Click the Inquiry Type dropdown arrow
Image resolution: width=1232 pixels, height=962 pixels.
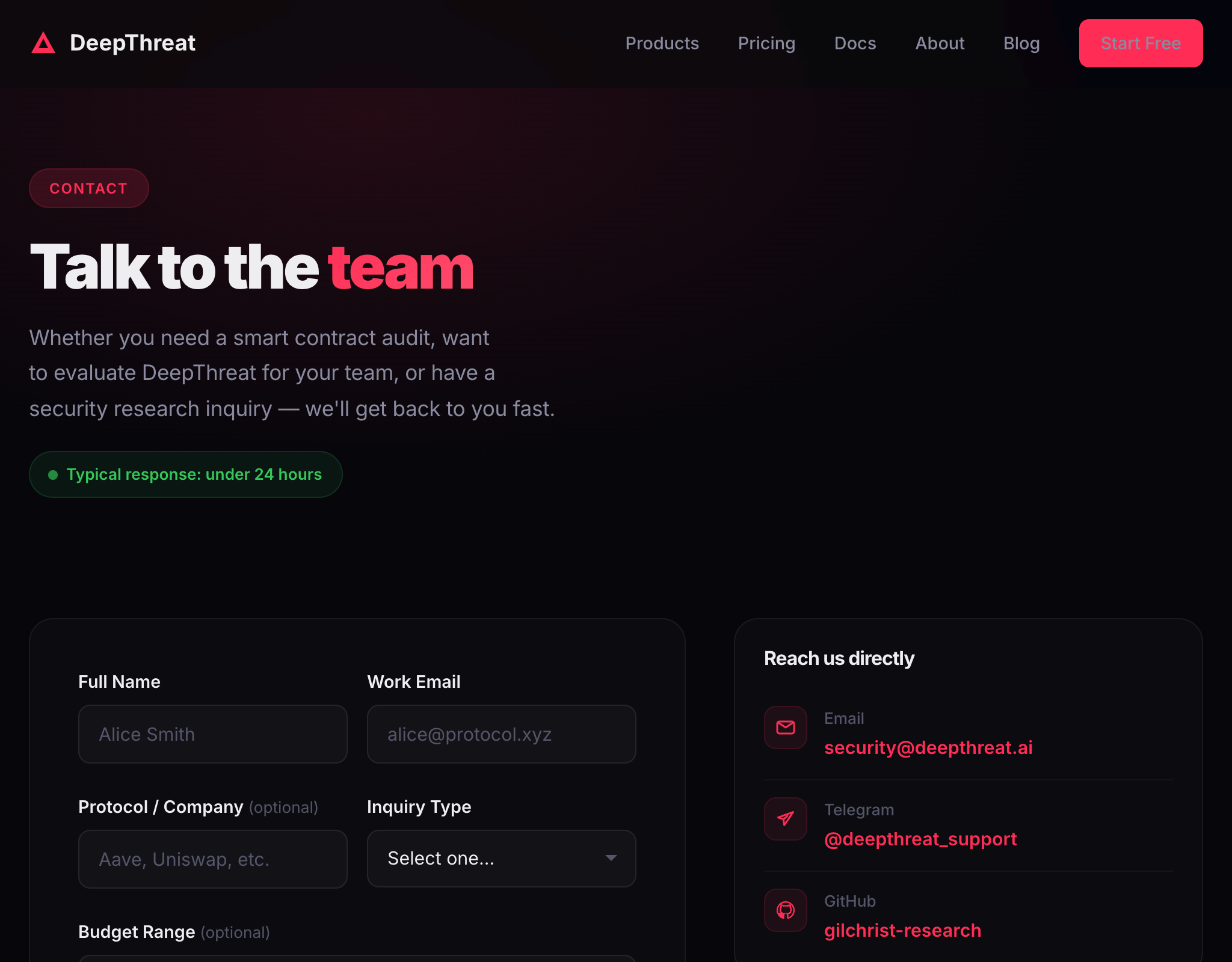[x=611, y=858]
